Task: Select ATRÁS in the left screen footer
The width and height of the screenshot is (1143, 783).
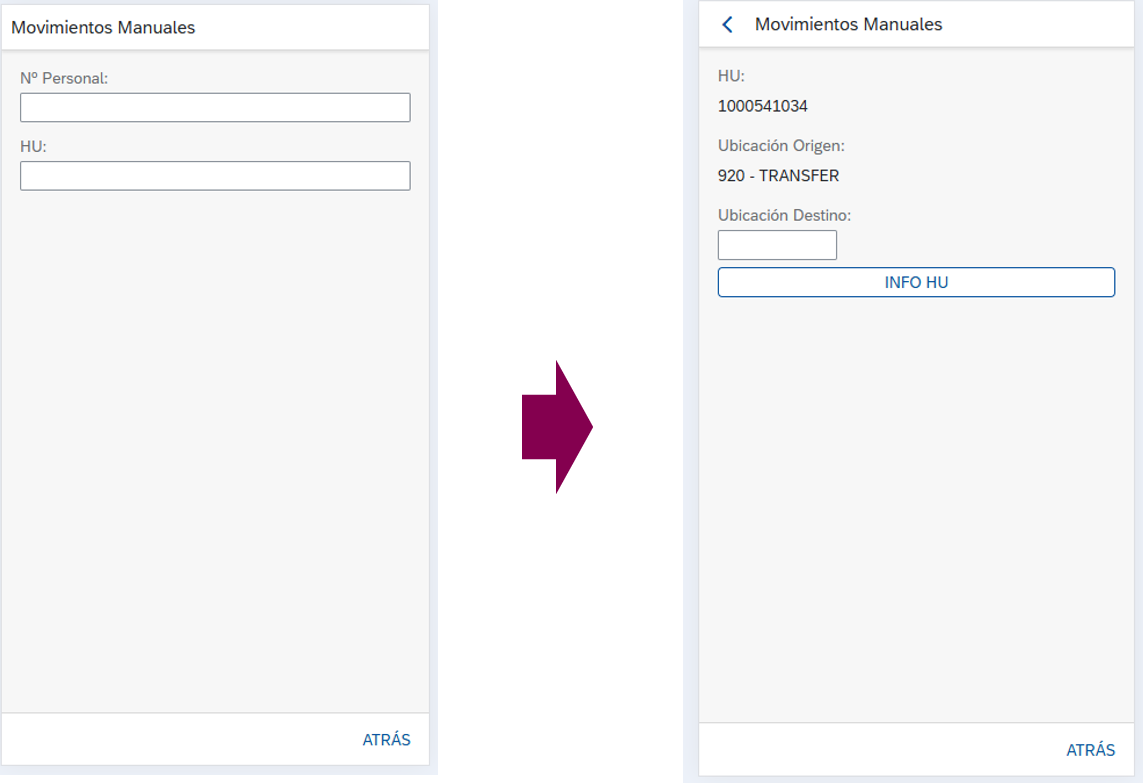Action: pyautogui.click(x=386, y=739)
